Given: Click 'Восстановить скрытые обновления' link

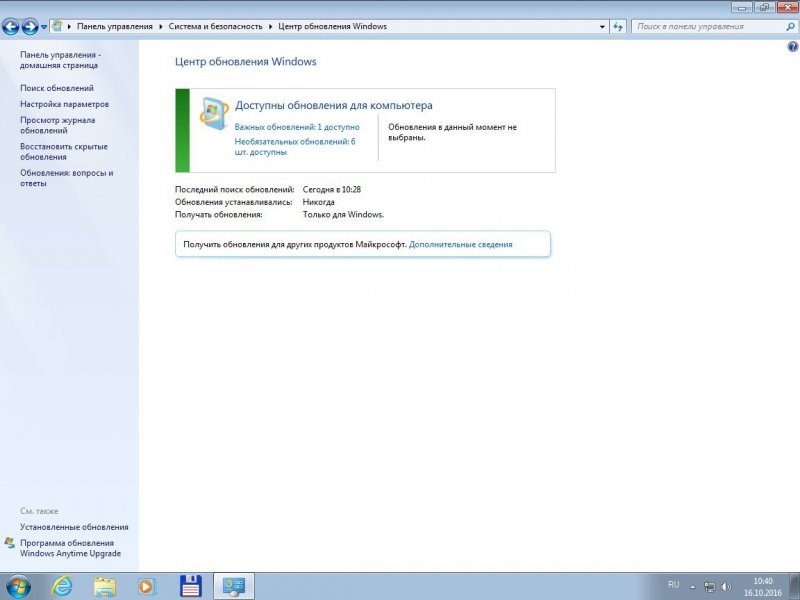Looking at the screenshot, I should 64,152.
